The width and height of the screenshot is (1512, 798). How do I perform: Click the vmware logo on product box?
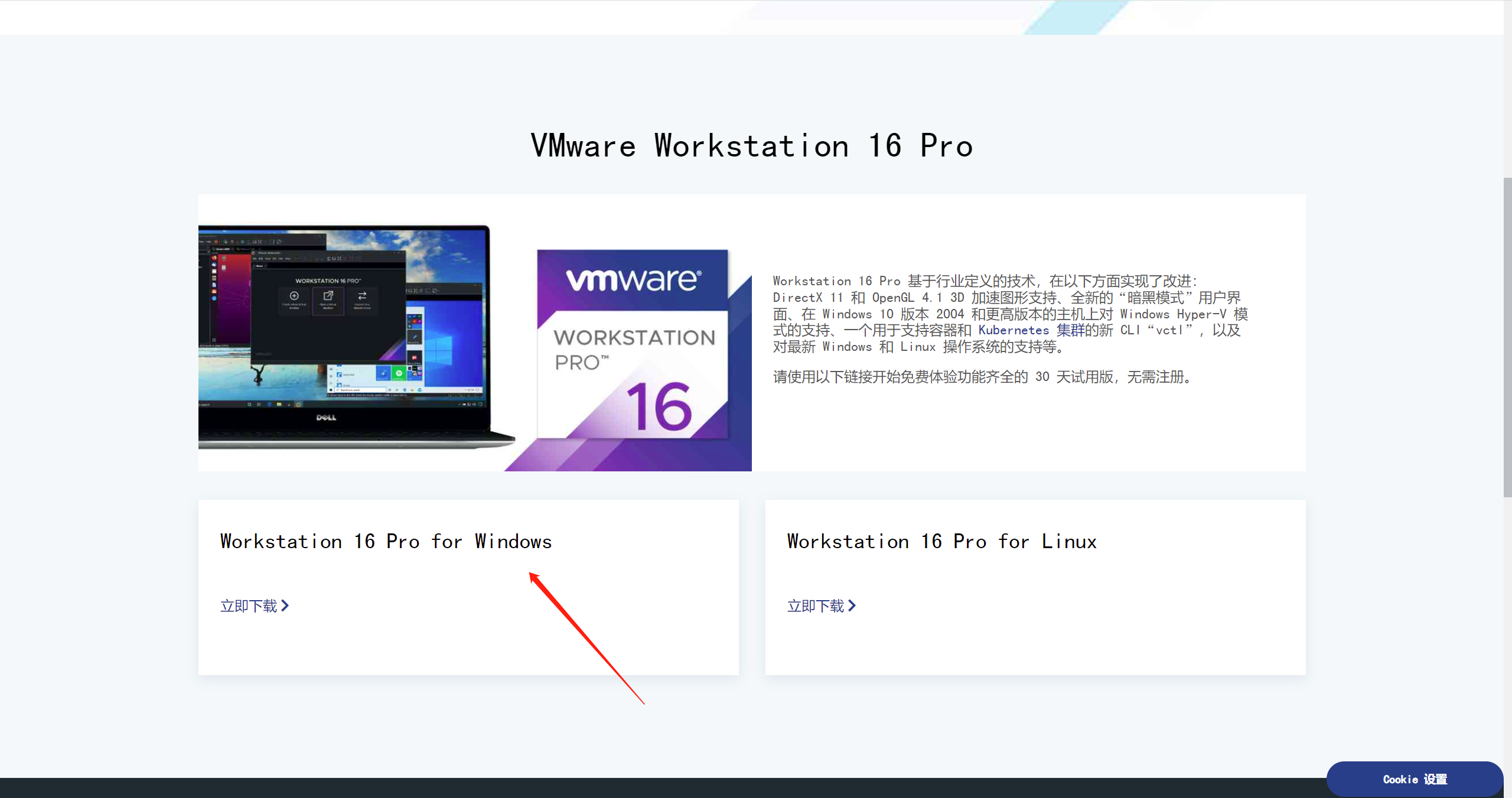tap(634, 279)
